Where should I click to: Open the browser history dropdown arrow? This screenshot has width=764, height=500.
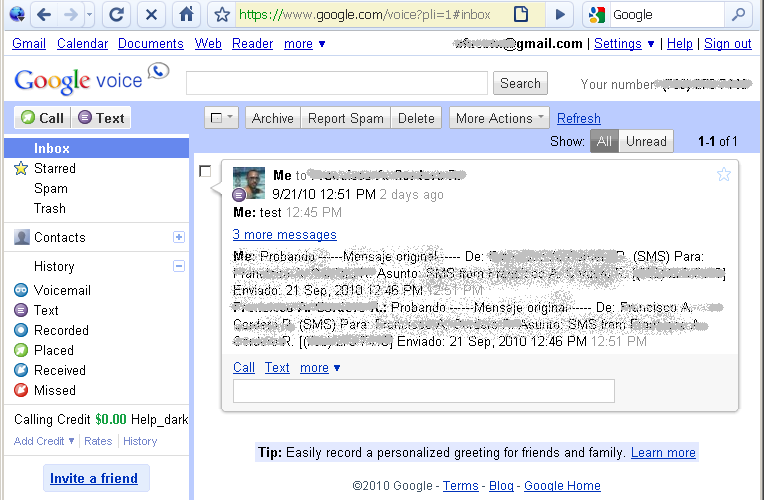click(x=89, y=15)
